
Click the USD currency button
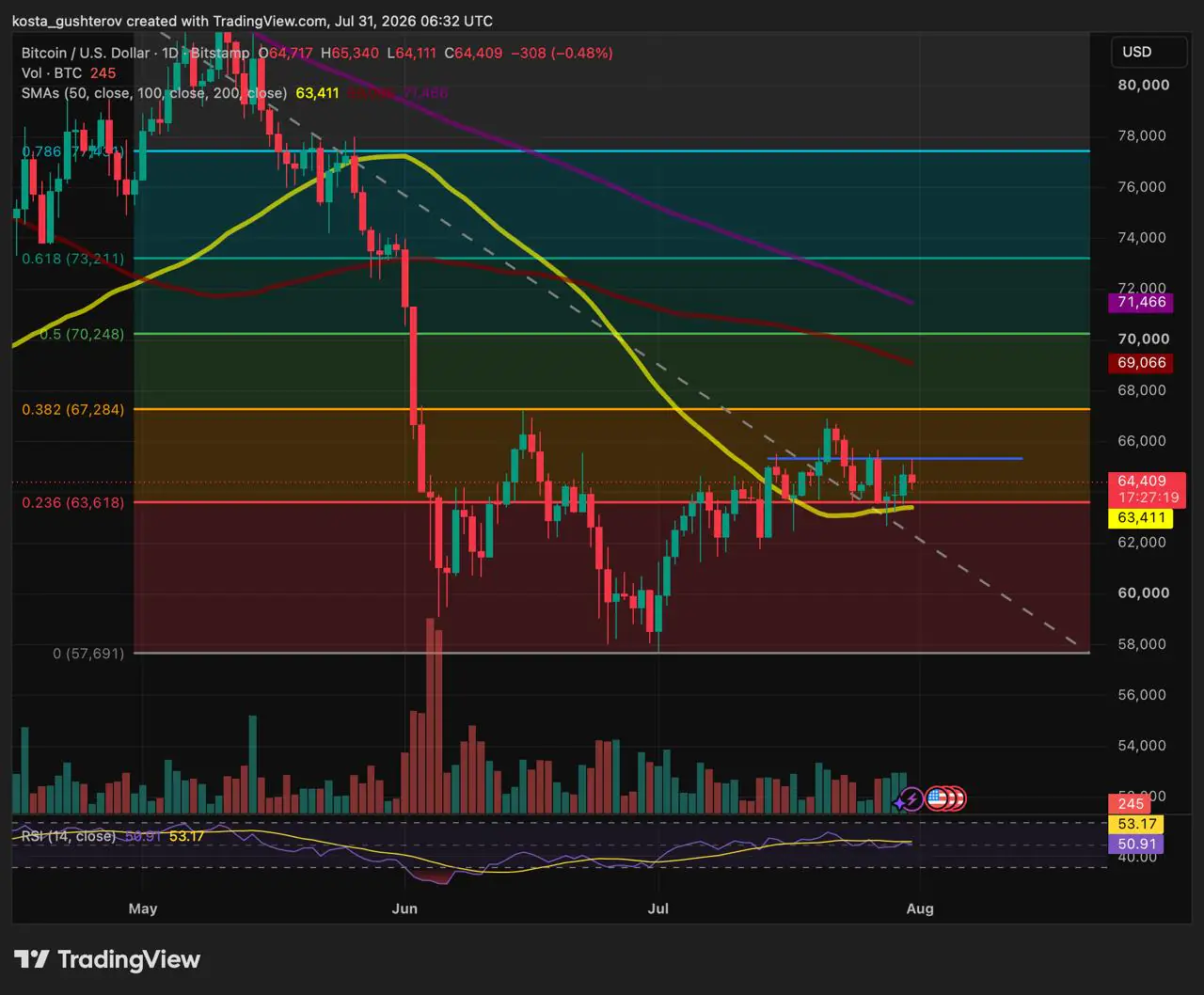[1148, 53]
